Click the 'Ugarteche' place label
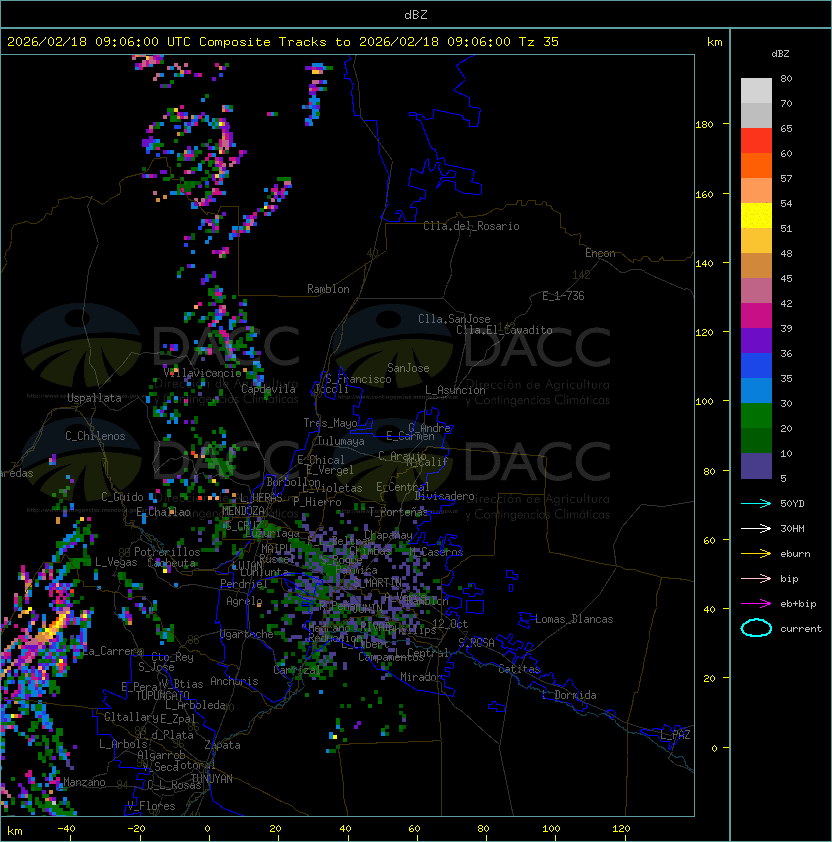The image size is (832, 842). click(246, 634)
